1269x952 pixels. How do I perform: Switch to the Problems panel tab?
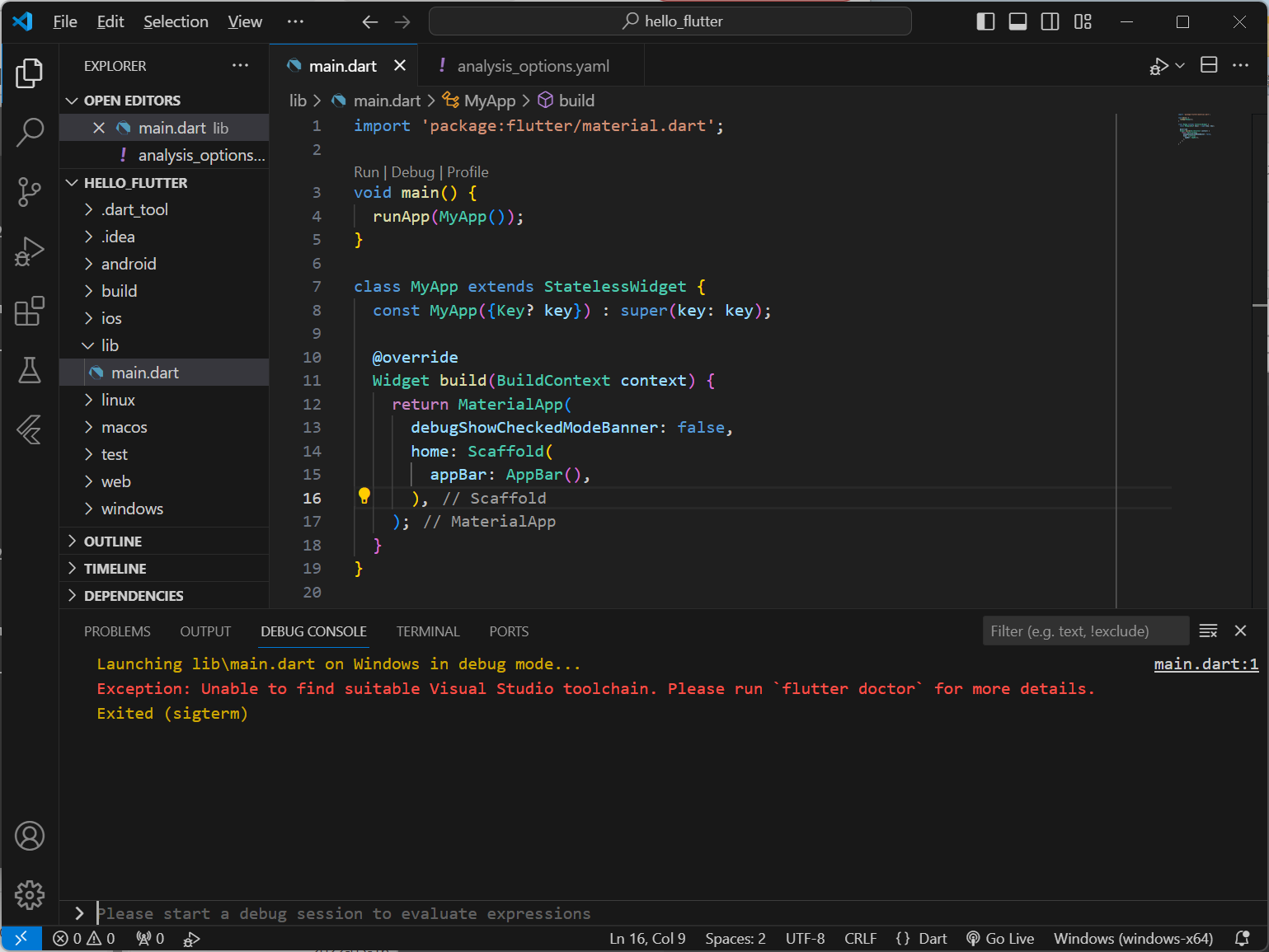click(x=117, y=631)
